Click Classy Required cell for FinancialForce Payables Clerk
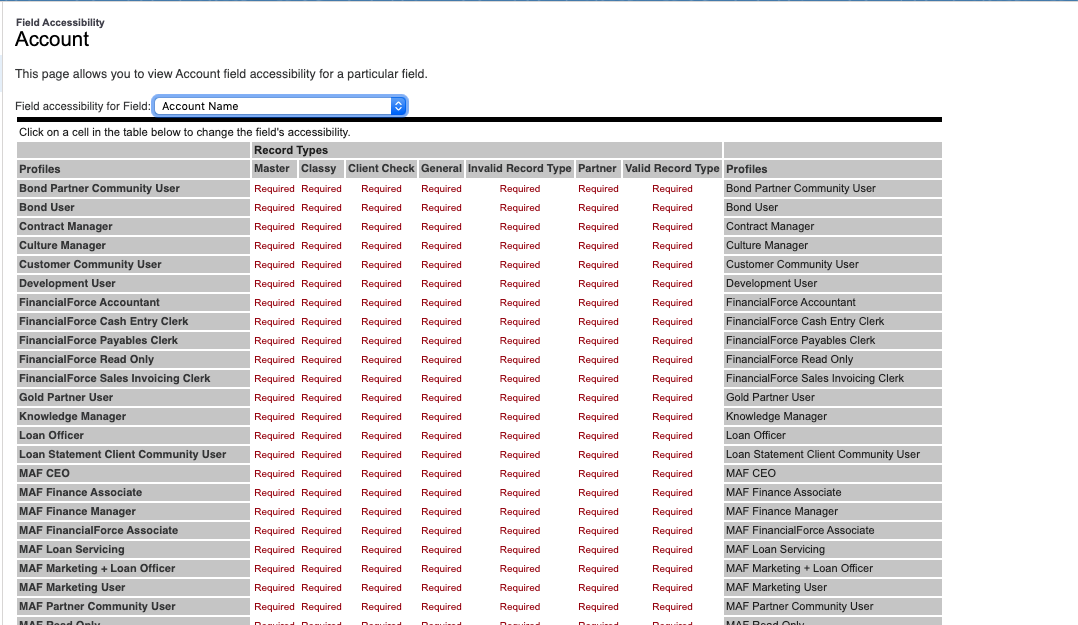This screenshot has height=625, width=1078. click(x=321, y=340)
